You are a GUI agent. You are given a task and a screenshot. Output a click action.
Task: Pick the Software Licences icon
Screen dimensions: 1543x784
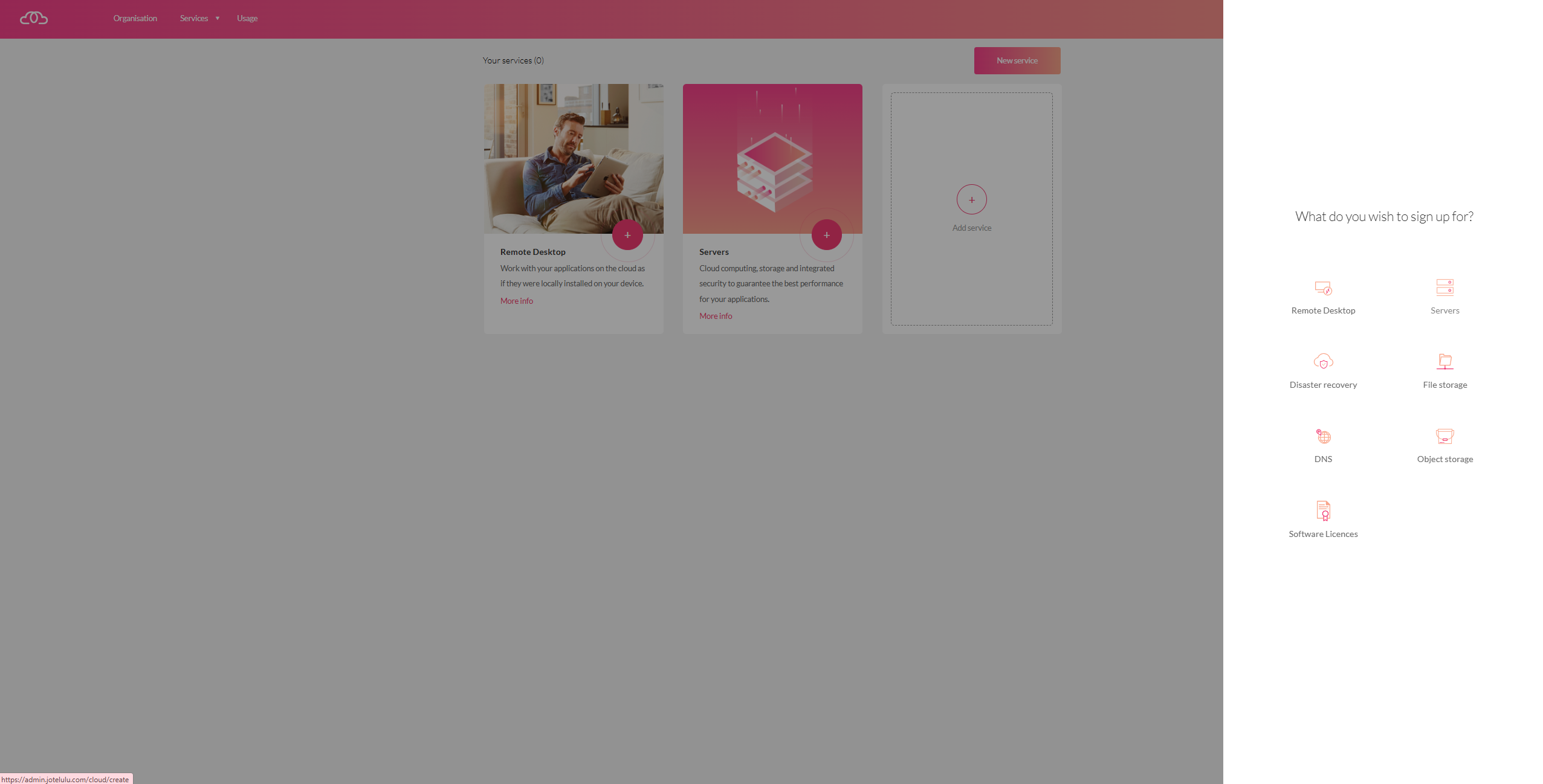[1323, 510]
